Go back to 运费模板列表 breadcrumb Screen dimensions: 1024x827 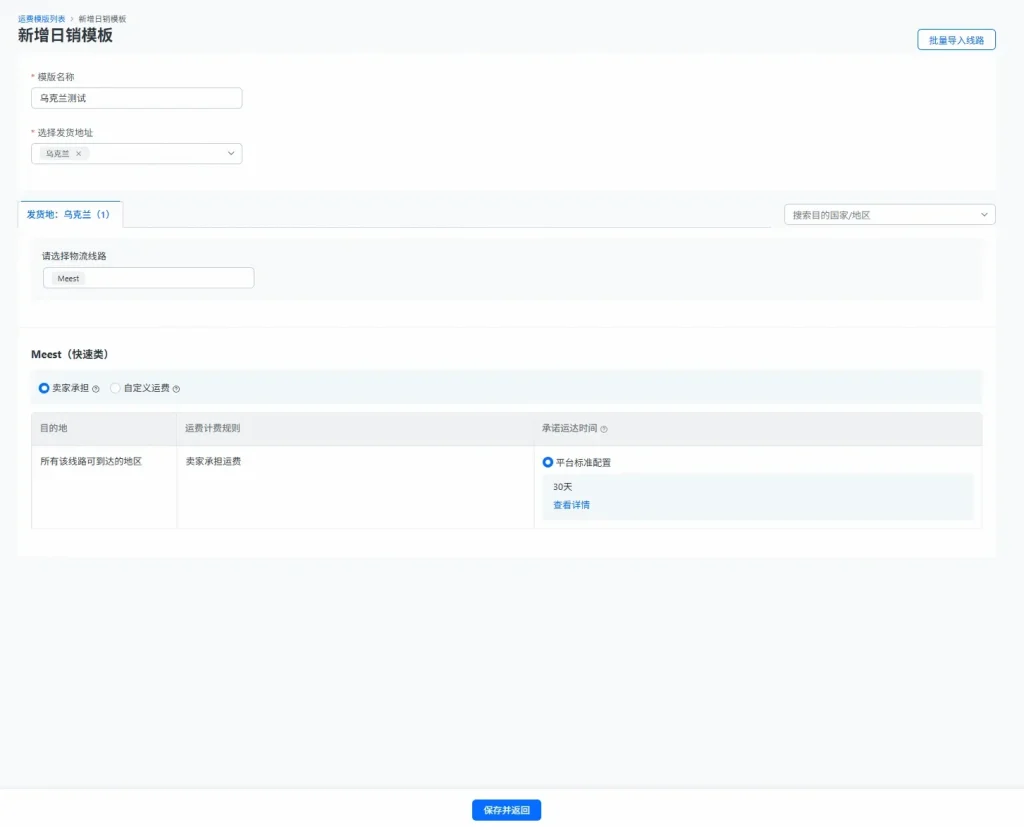pos(41,19)
